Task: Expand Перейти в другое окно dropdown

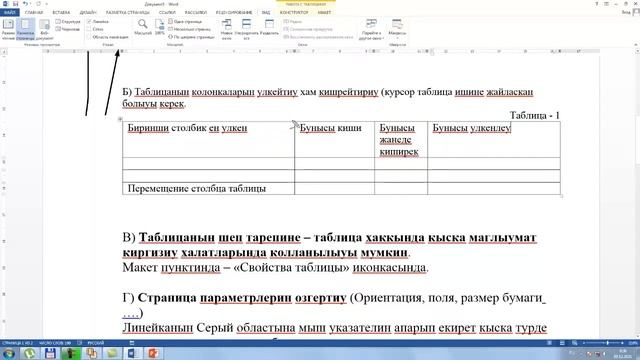Action: pos(371,29)
